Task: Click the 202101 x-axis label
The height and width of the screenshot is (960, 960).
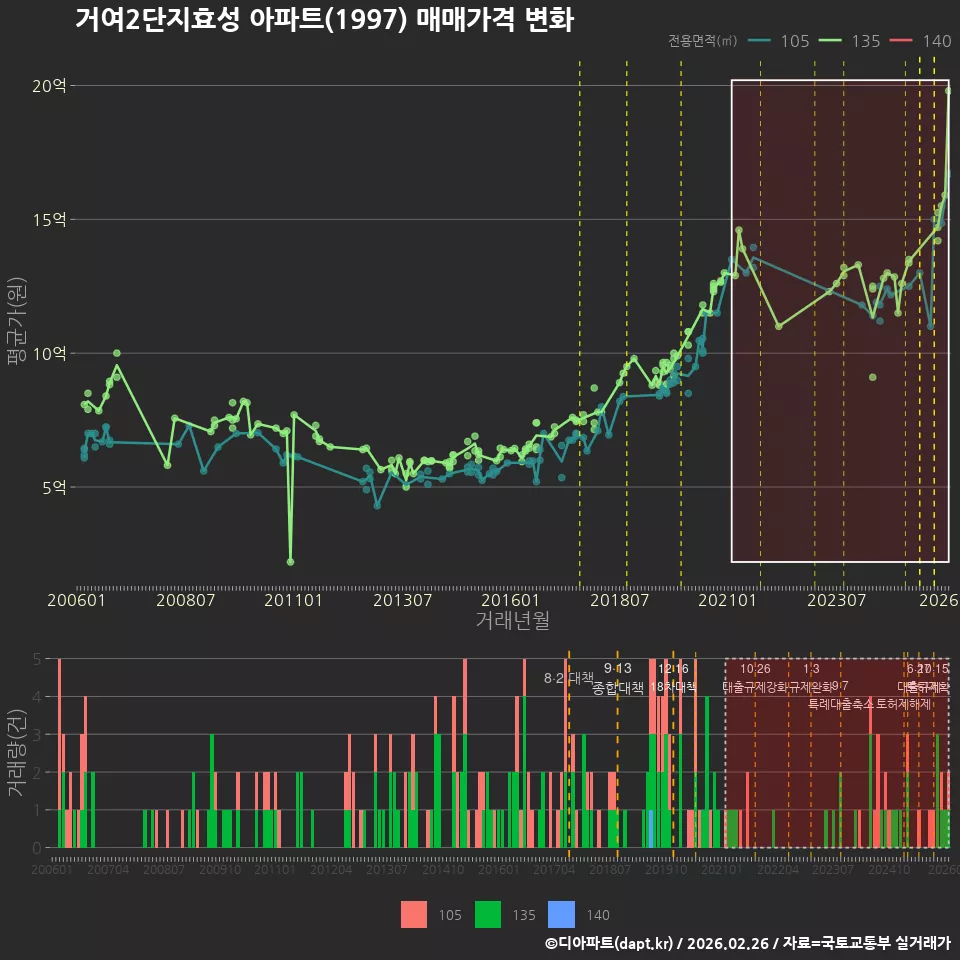Action: [727, 600]
